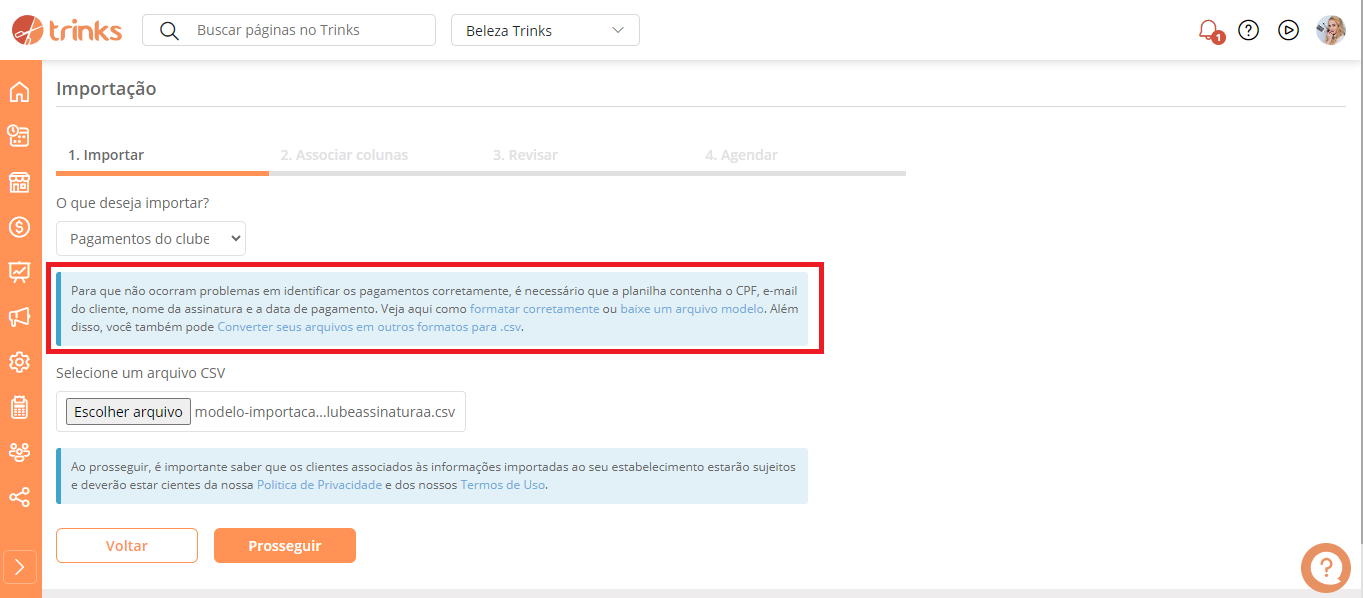Open the calculator icon in the sidebar
This screenshot has width=1363, height=598.
[19, 407]
